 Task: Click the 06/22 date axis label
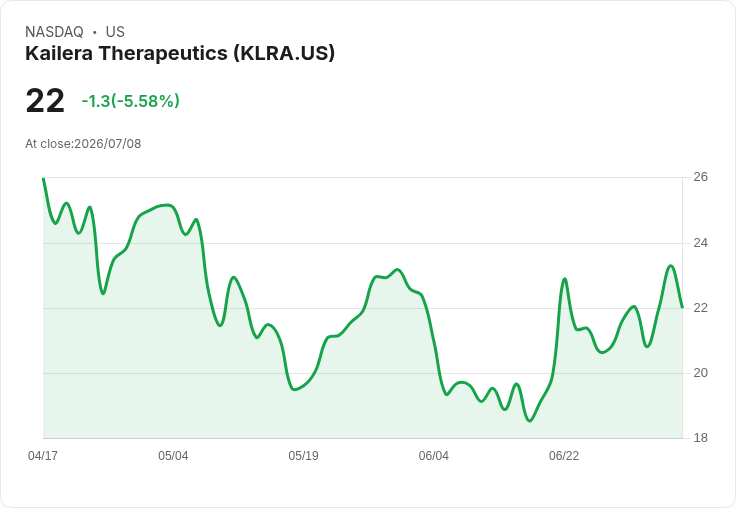pyautogui.click(x=564, y=456)
